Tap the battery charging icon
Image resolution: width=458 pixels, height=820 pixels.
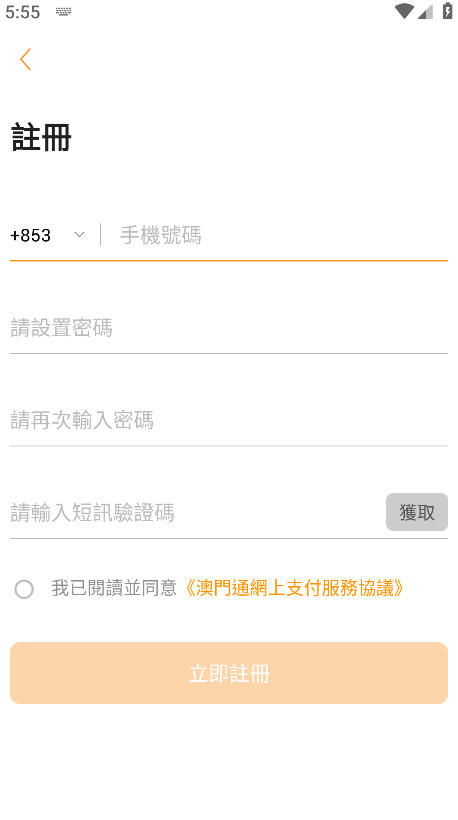(x=447, y=10)
